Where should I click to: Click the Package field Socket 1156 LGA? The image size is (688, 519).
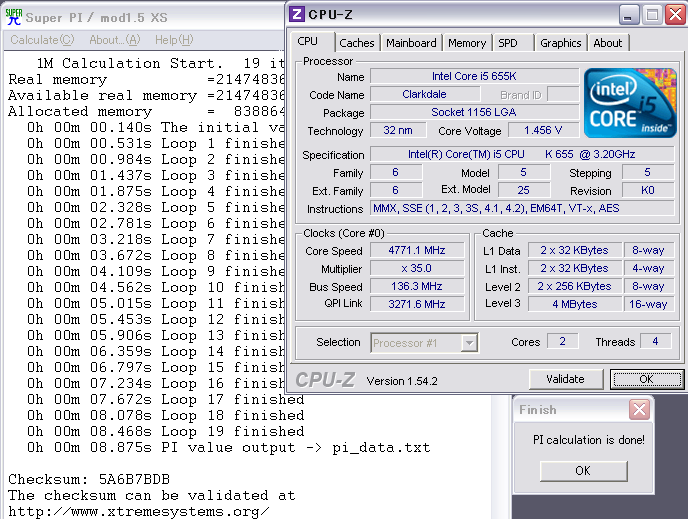[474, 112]
